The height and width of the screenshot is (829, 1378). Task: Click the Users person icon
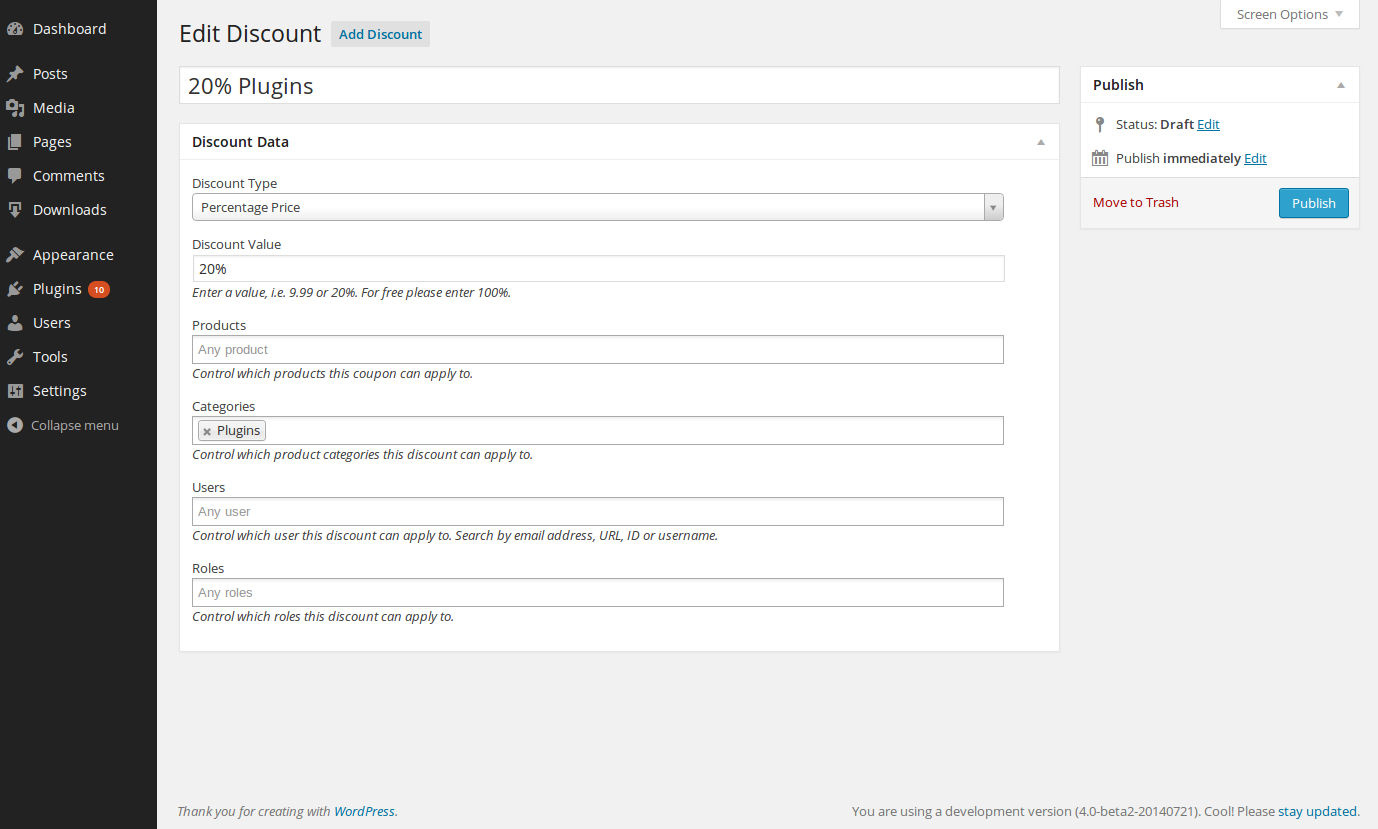point(15,323)
